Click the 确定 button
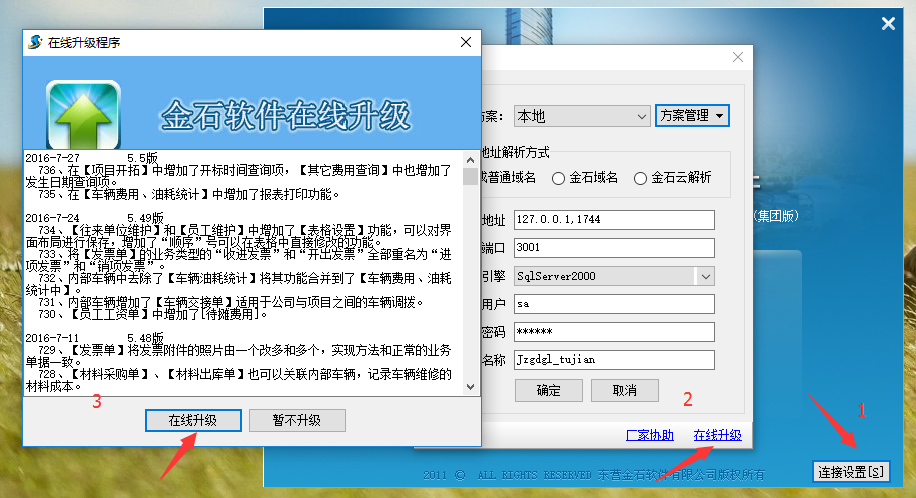Image resolution: width=916 pixels, height=498 pixels. 548,390
